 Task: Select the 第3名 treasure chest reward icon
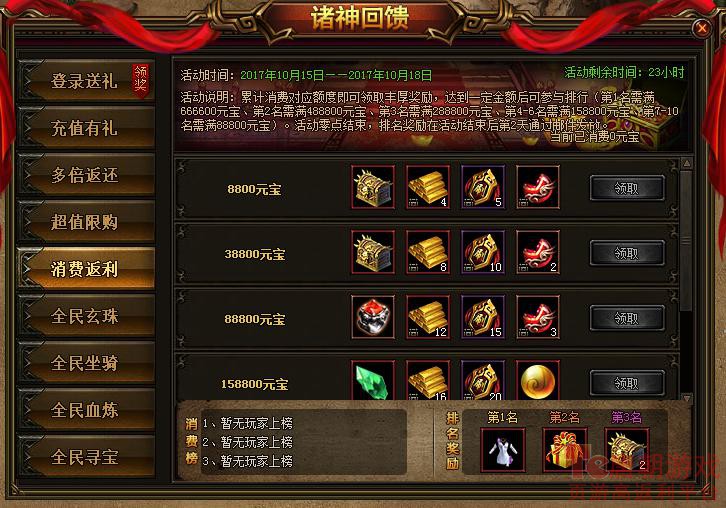coord(626,450)
